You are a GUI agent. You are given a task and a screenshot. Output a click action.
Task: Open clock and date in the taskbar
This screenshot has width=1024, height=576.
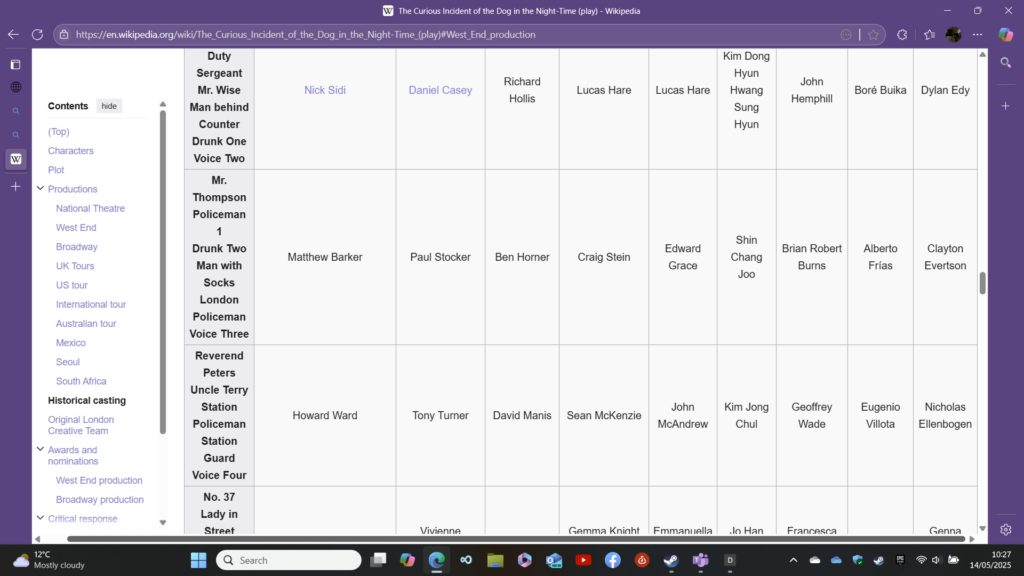pos(992,560)
